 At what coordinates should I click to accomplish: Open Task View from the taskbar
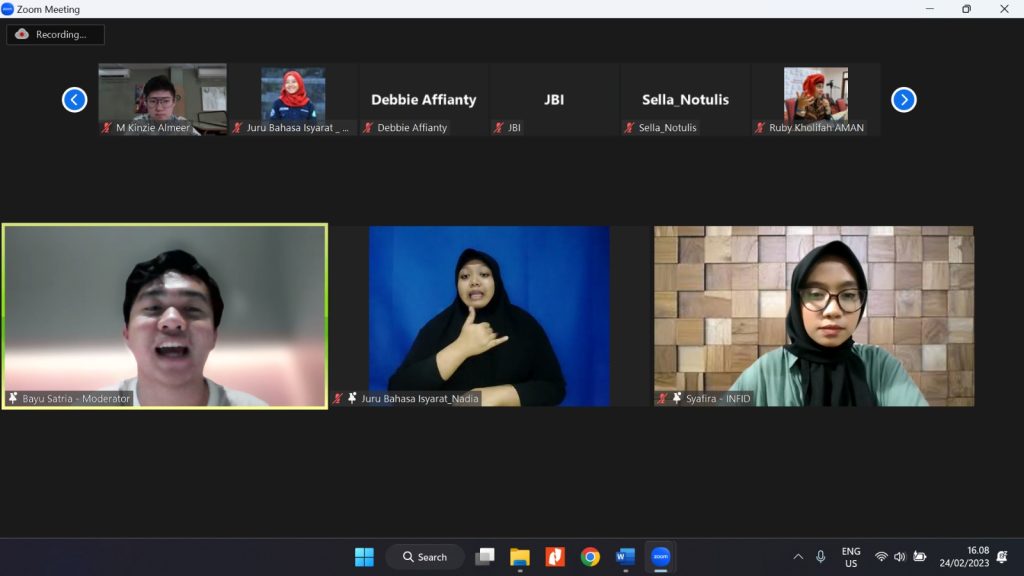point(485,557)
